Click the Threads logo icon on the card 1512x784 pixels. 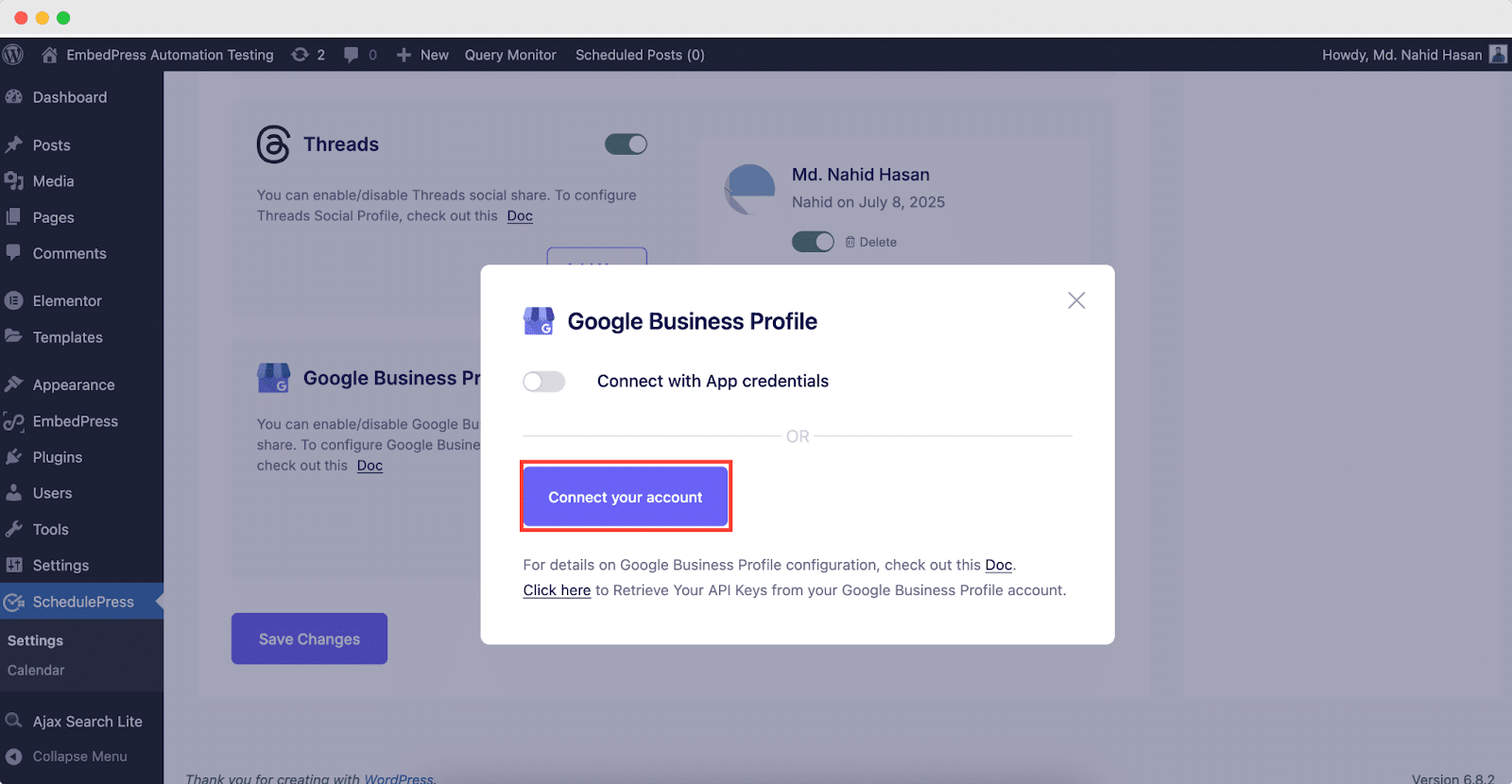pos(273,145)
